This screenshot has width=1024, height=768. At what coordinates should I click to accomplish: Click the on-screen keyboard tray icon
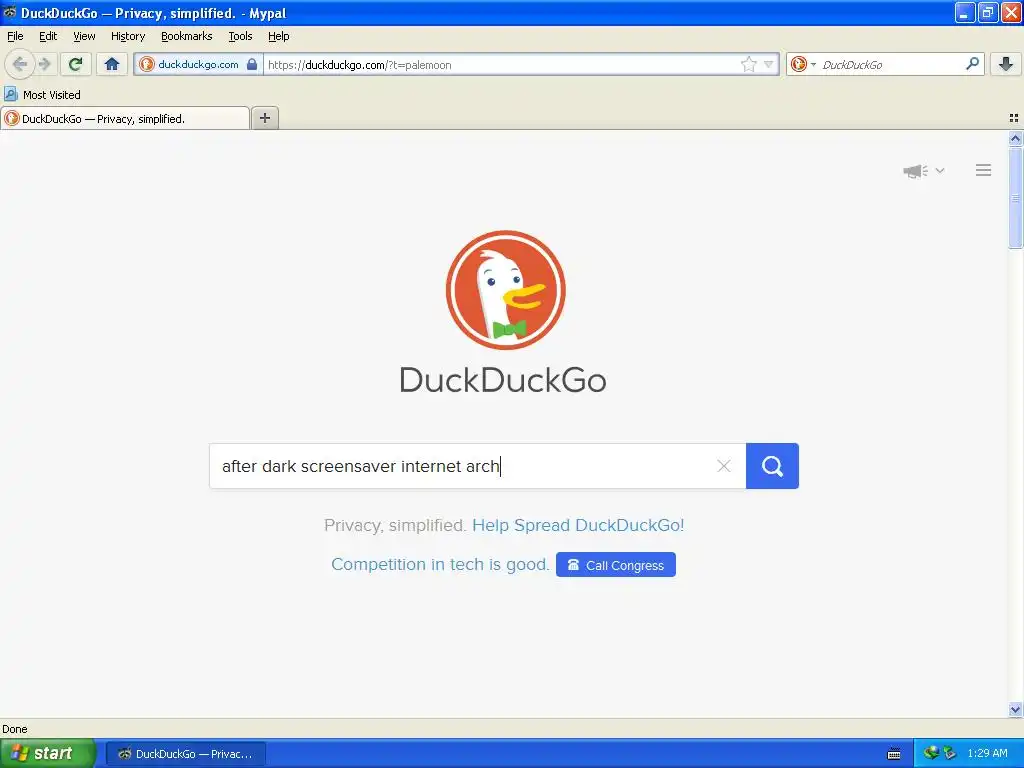tap(894, 754)
